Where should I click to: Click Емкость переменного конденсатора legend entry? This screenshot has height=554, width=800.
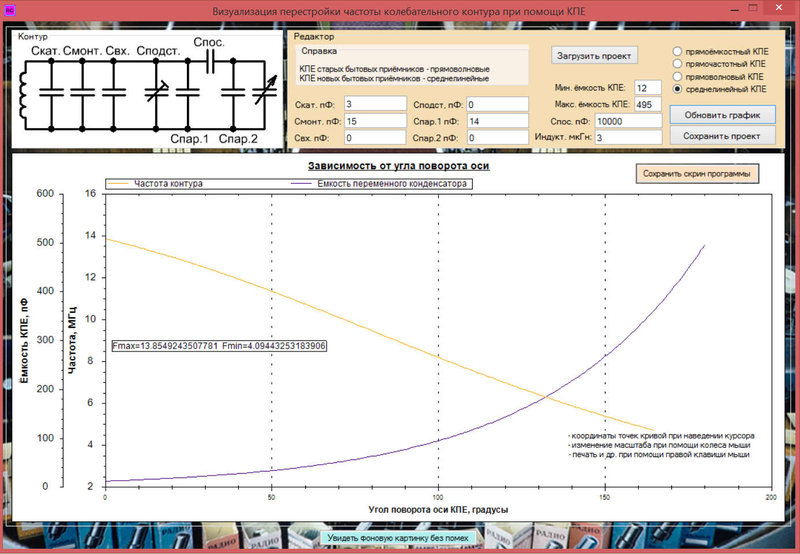pyautogui.click(x=379, y=184)
